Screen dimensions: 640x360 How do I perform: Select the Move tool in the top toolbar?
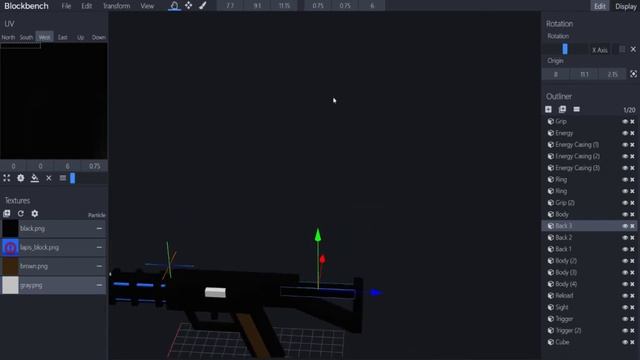pyautogui.click(x=188, y=6)
